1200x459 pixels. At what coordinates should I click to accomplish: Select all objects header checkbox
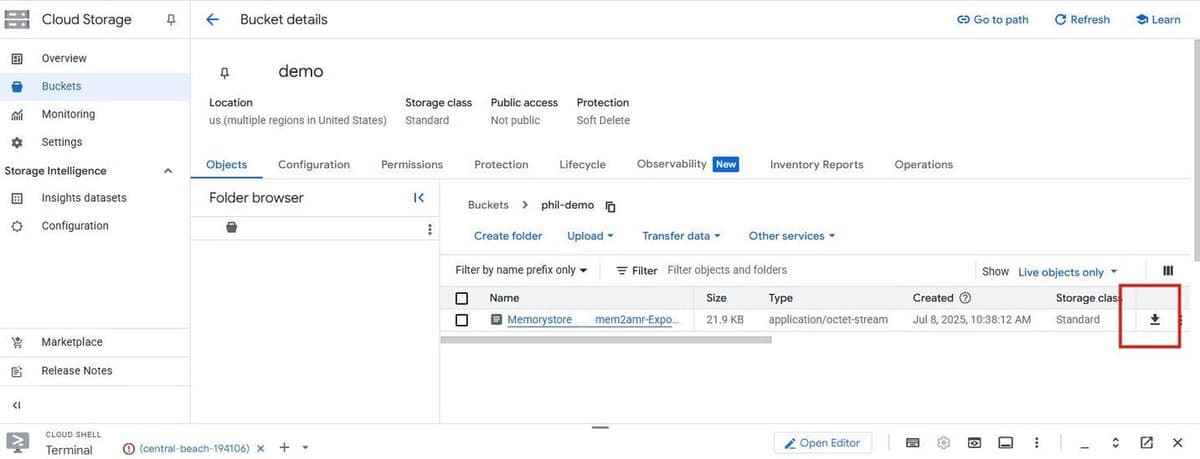click(x=461, y=298)
